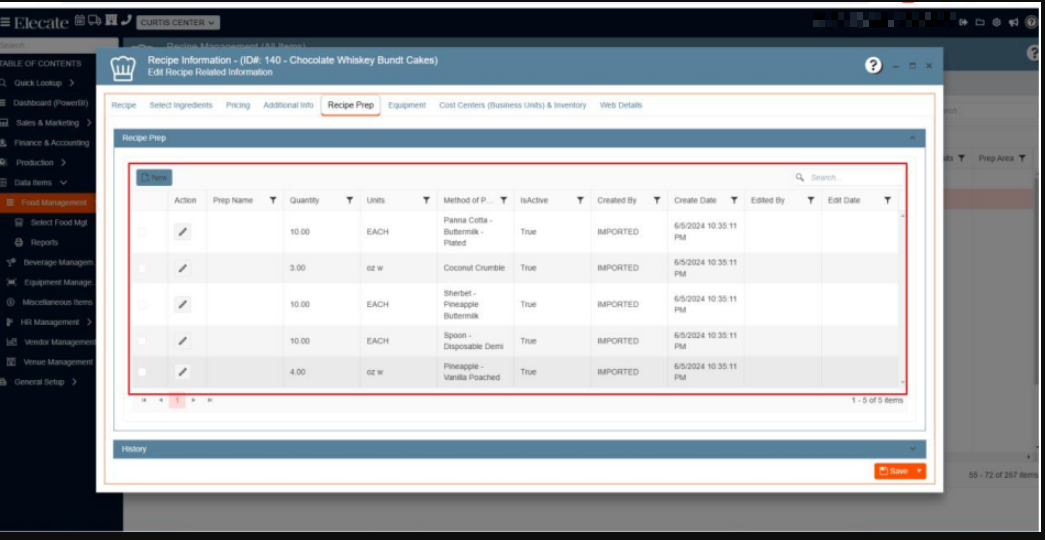
Task: Select checkbox for Pineapple - Vanilla Poached row
Action: [x=142, y=372]
